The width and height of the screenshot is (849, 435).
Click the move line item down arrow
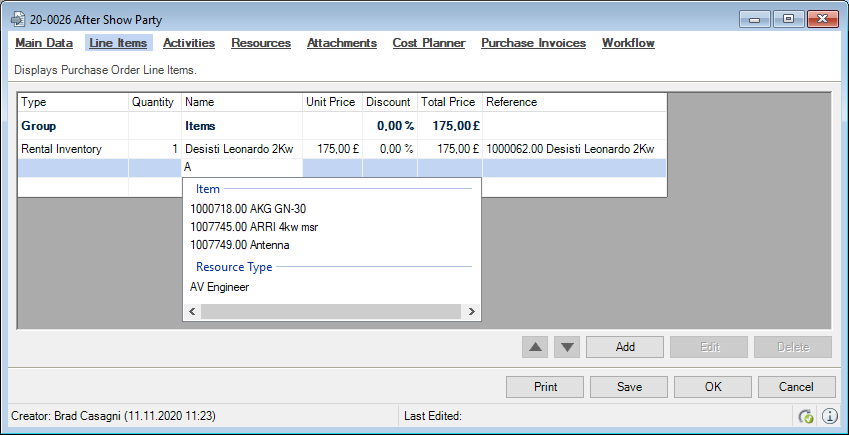coord(567,347)
